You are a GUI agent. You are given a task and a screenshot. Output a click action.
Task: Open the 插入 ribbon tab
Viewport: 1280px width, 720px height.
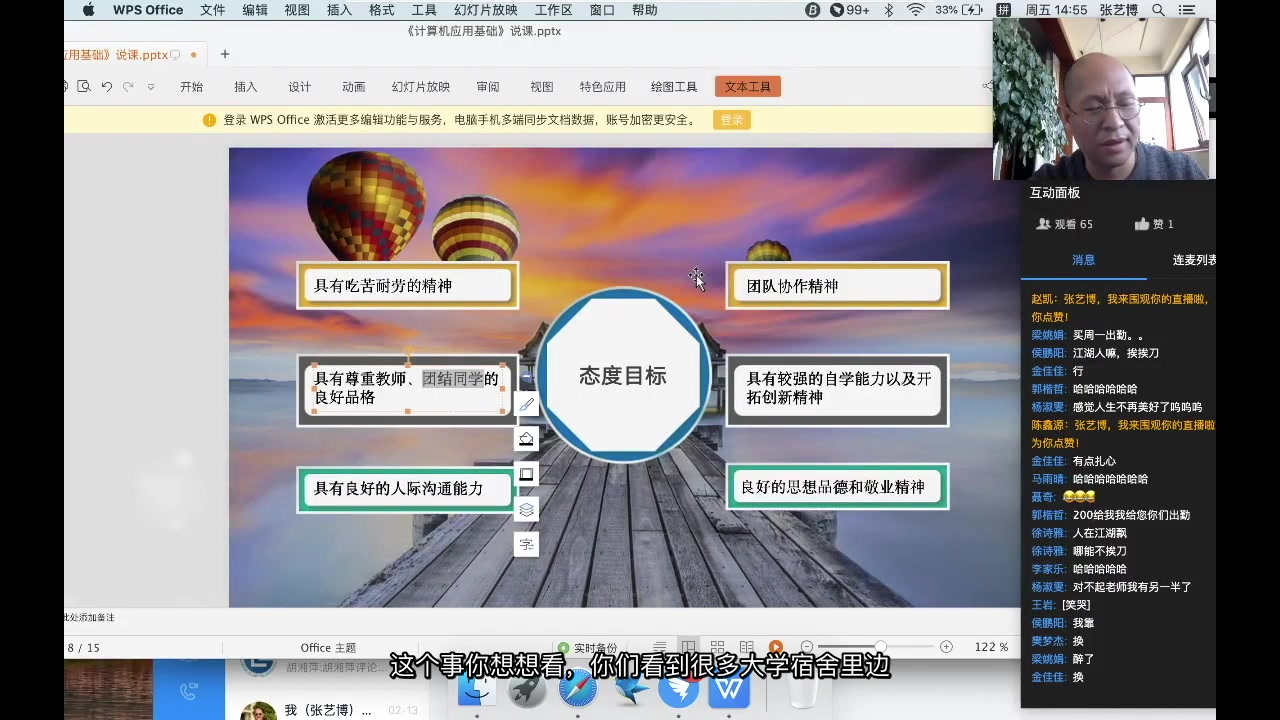click(246, 87)
